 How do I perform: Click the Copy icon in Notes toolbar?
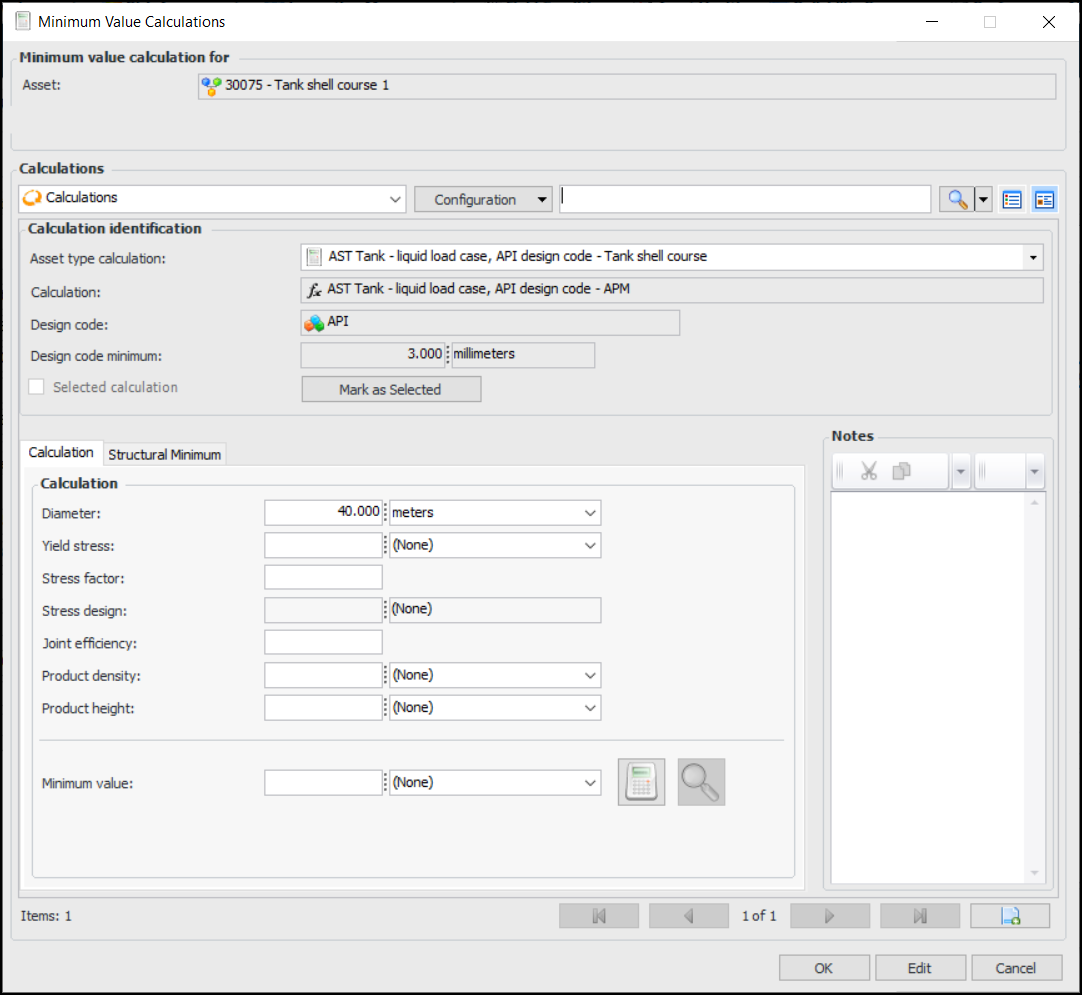[901, 471]
